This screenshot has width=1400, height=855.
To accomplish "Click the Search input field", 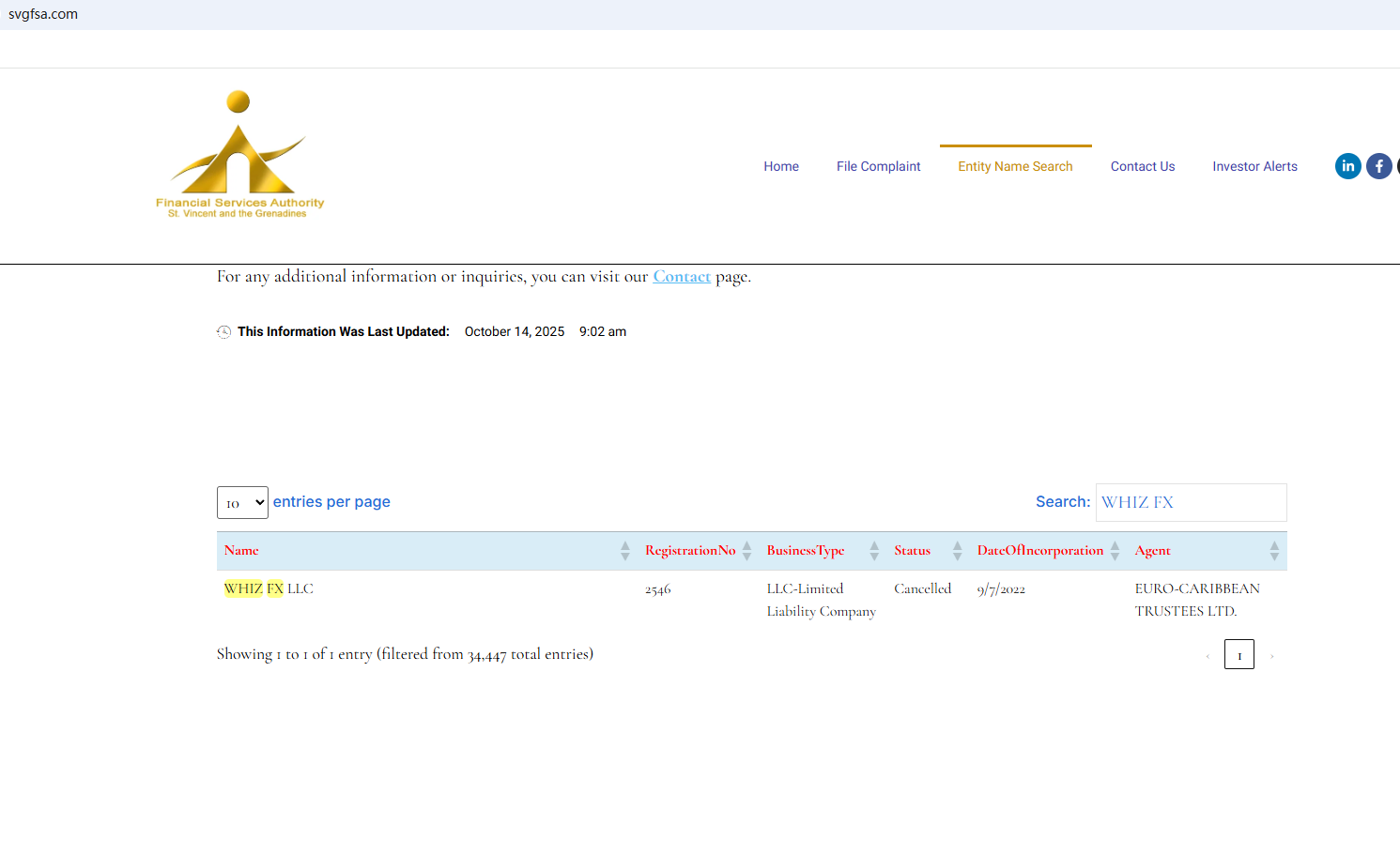I will 1191,503.
